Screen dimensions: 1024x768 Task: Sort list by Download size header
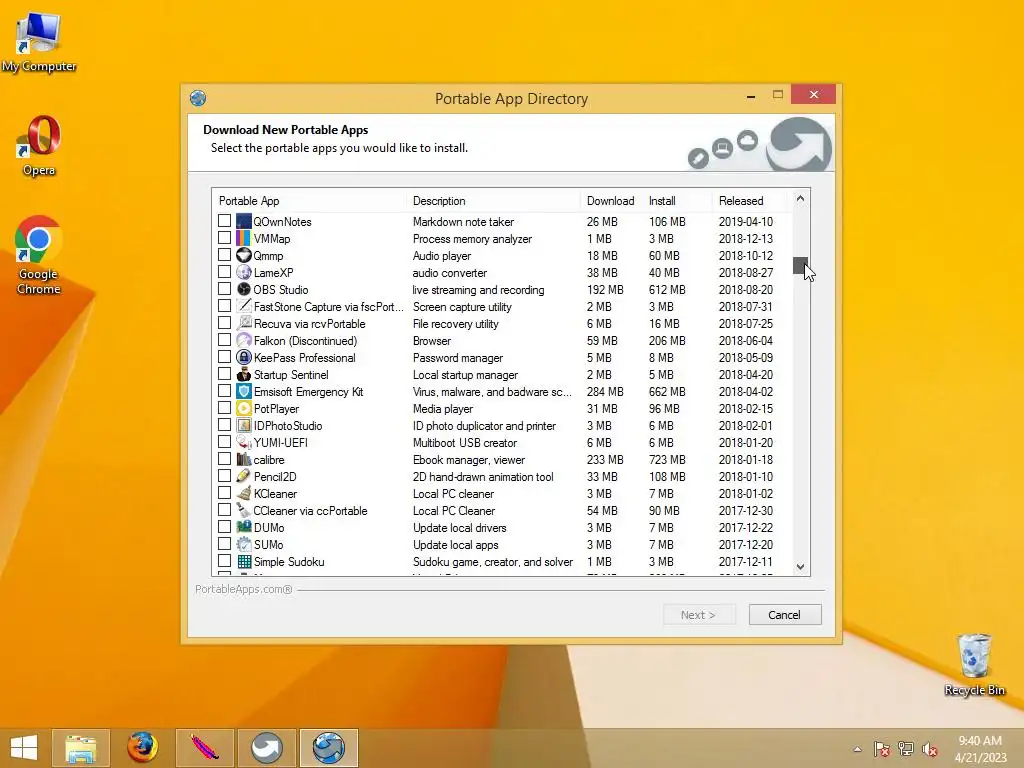click(611, 200)
